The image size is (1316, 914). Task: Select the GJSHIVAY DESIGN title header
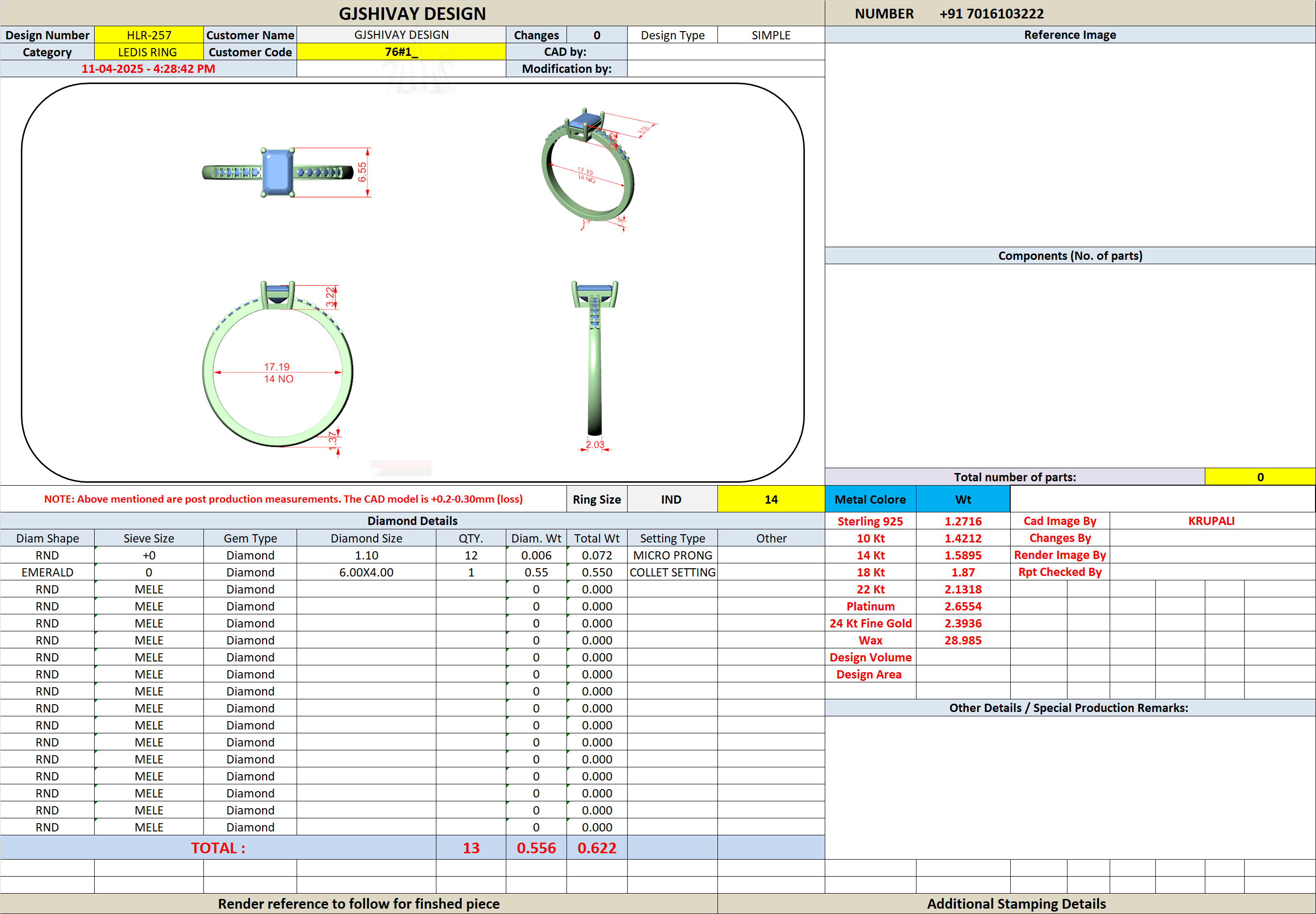[x=412, y=13]
